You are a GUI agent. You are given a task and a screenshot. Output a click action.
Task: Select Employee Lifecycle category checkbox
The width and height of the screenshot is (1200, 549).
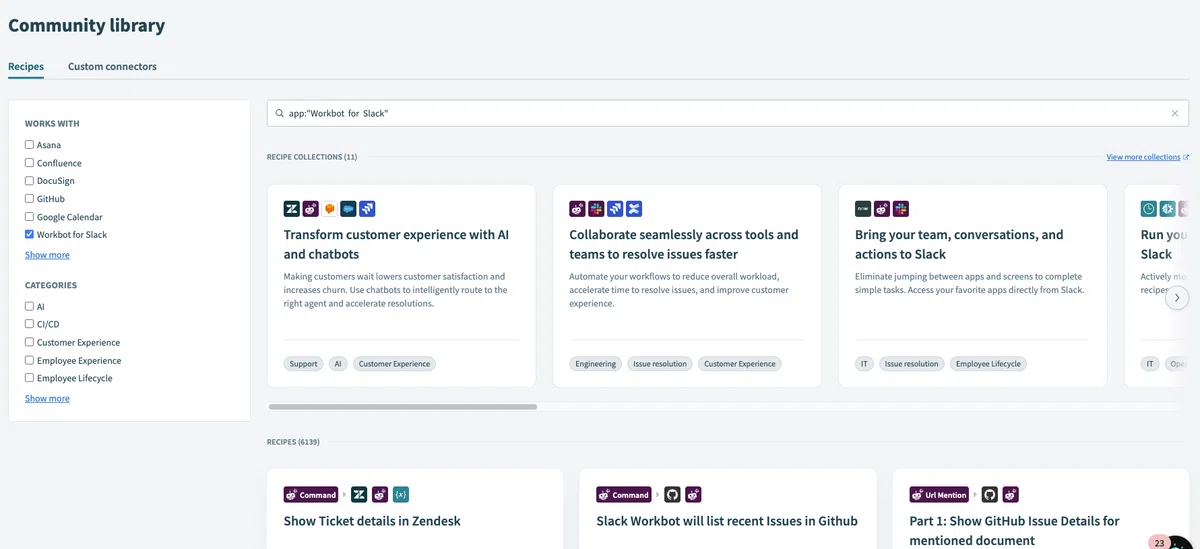coord(29,378)
